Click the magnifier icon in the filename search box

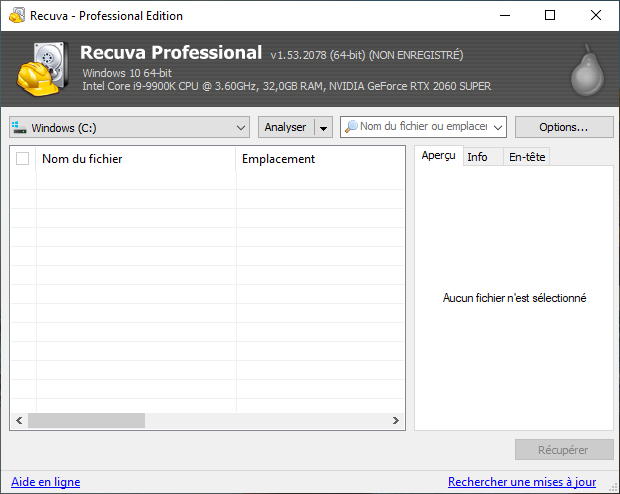[351, 127]
